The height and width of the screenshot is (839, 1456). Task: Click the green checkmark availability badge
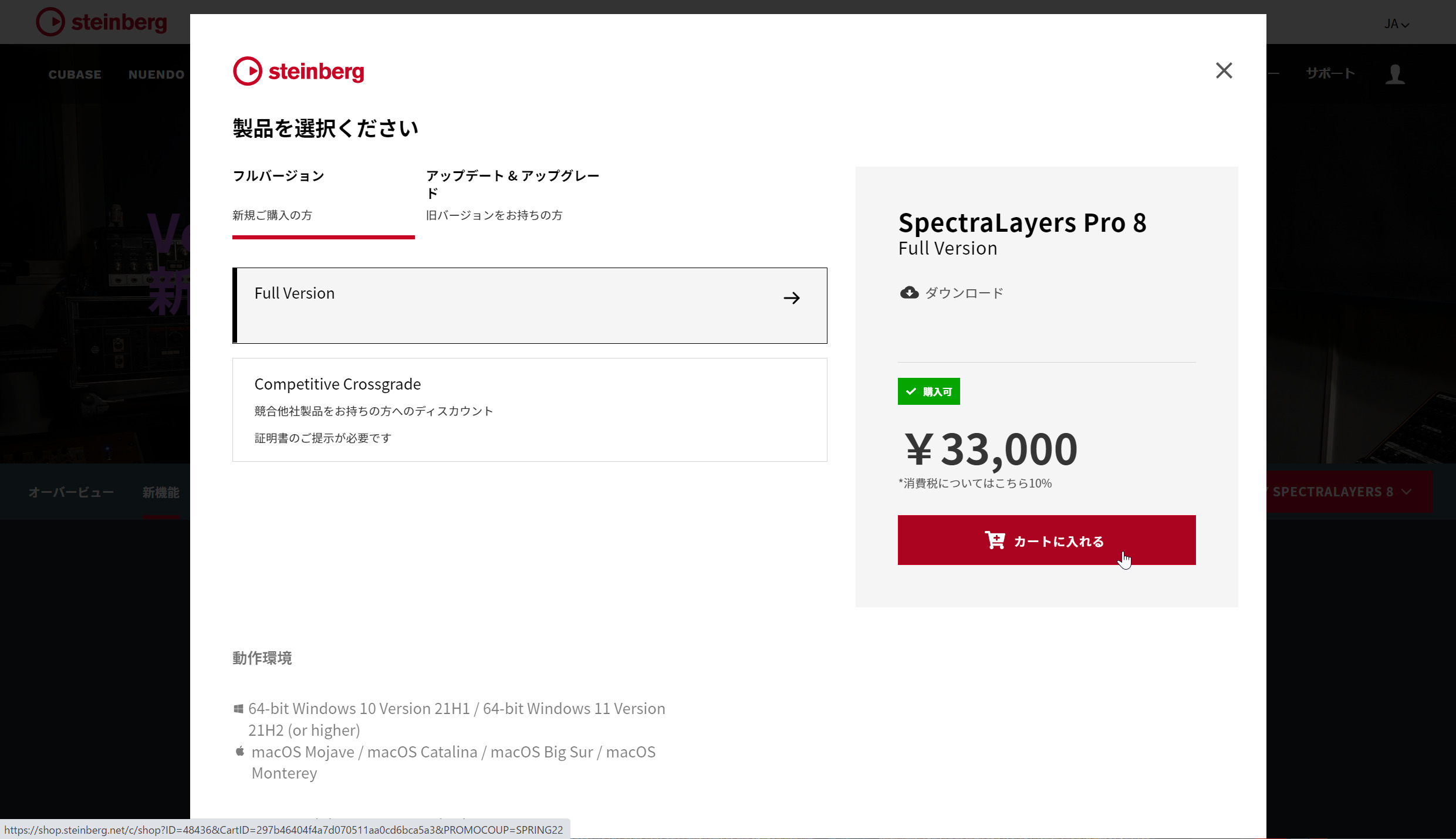point(928,391)
